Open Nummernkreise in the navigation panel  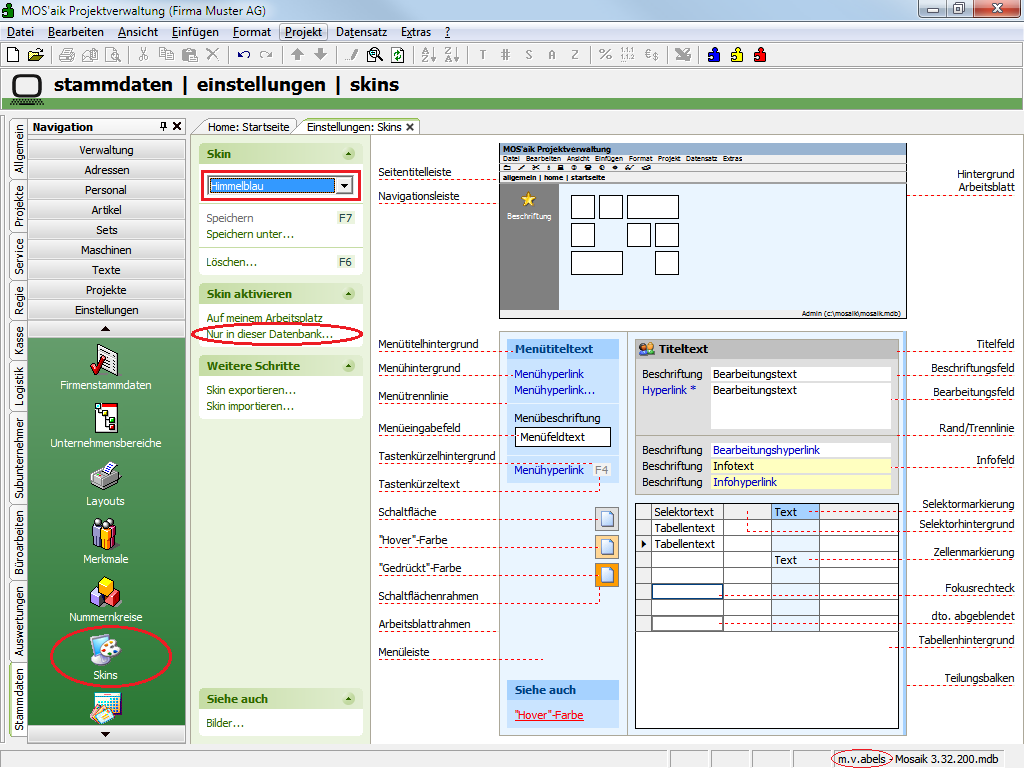tap(106, 600)
